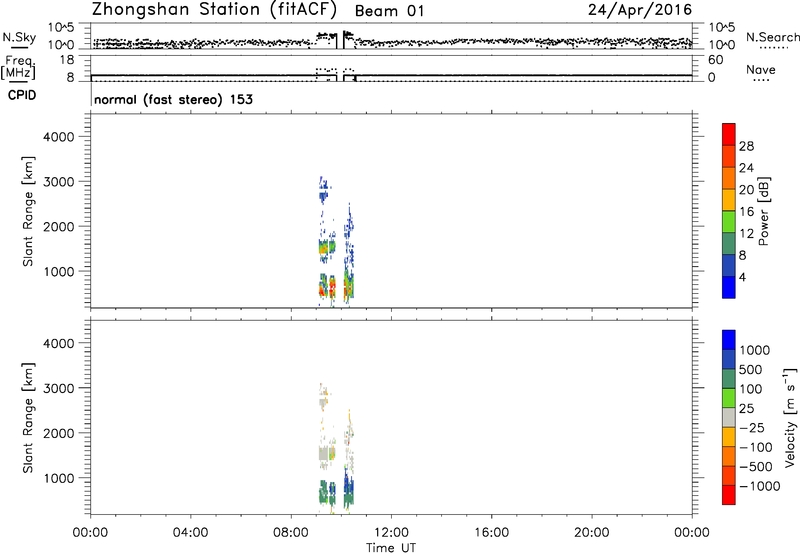Click the -25 label on Velocity colorbar
This screenshot has width=800, height=554.
[x=752, y=427]
